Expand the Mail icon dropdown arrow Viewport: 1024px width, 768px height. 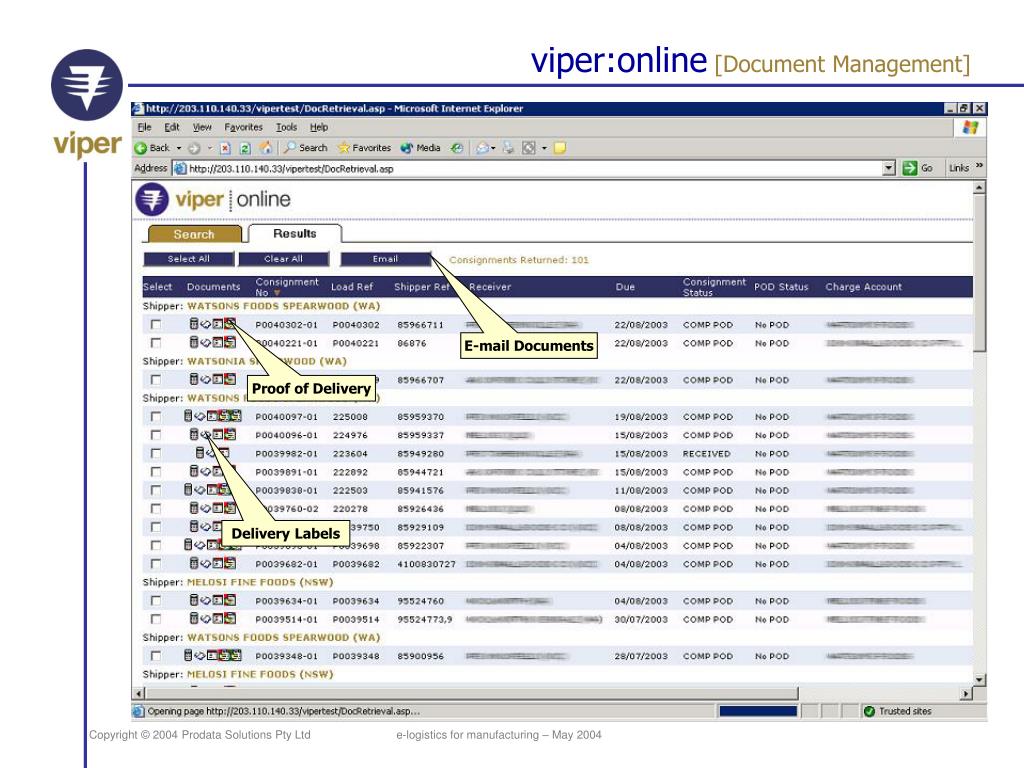tap(493, 148)
